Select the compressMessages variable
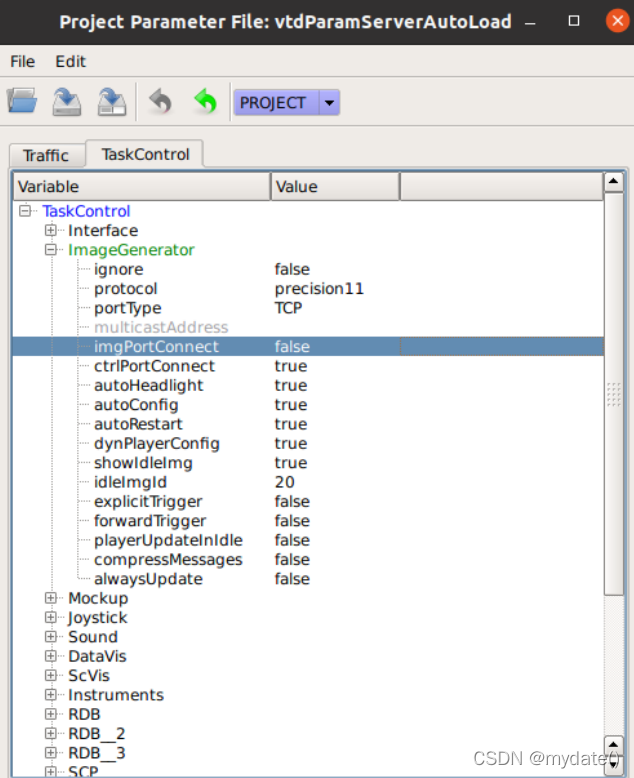This screenshot has width=634, height=778. (168, 559)
